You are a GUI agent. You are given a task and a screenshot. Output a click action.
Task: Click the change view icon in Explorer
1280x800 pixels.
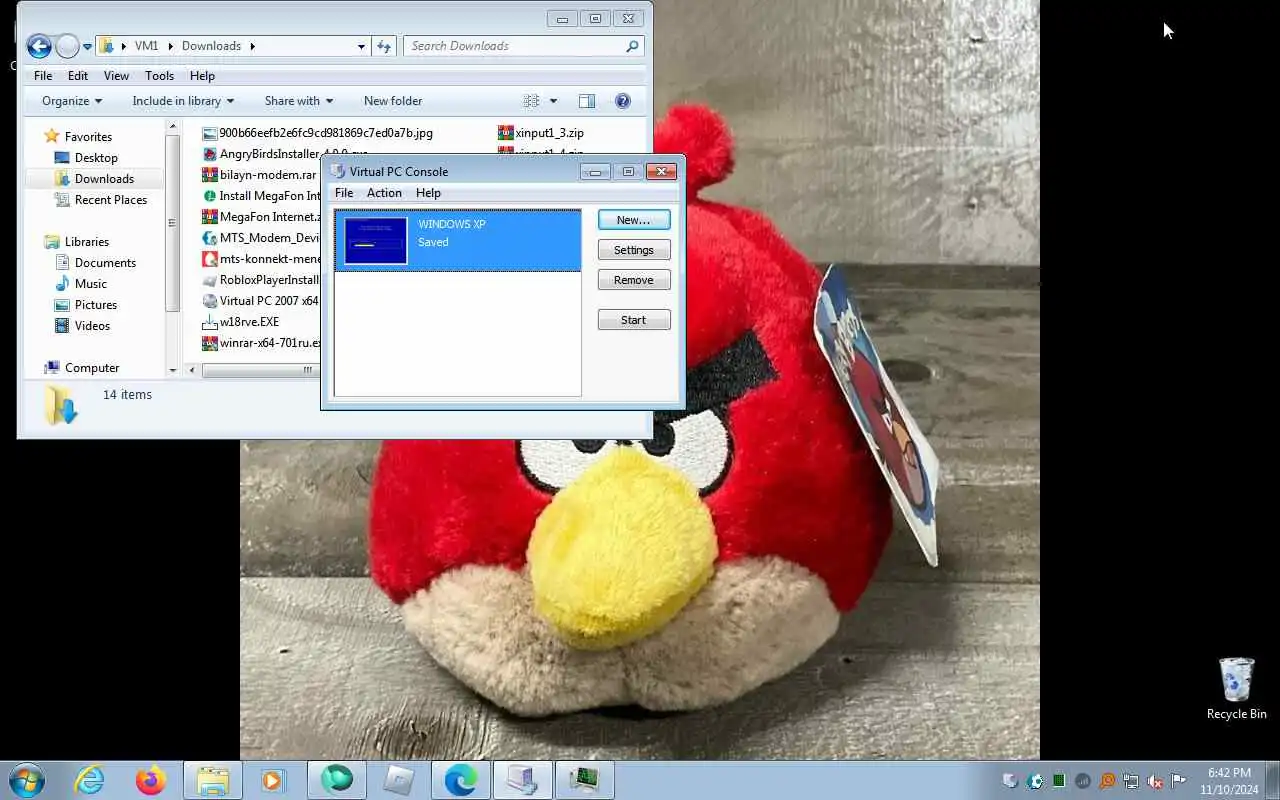(531, 101)
